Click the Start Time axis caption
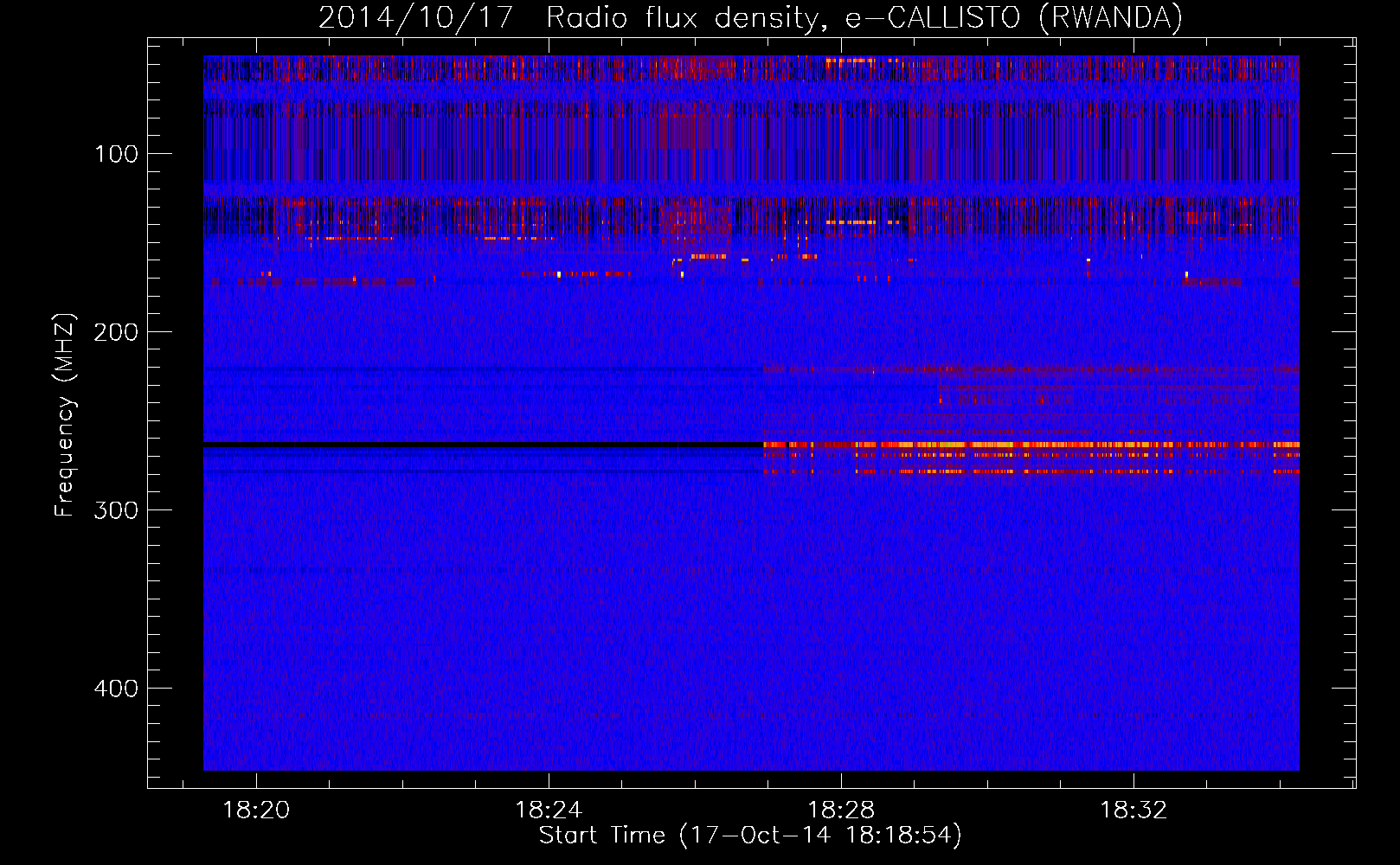This screenshot has height=865, width=1400. (750, 836)
